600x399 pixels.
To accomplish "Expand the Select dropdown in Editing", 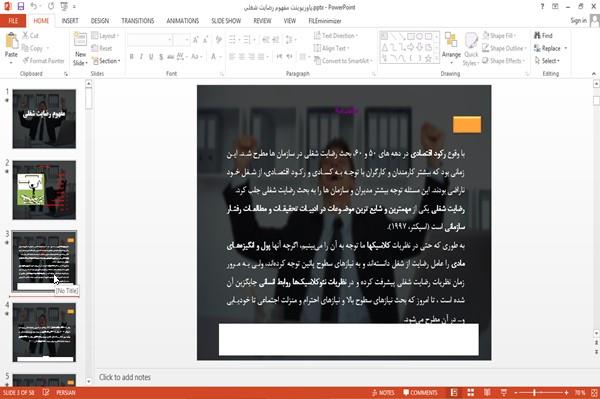I will pyautogui.click(x=548, y=61).
